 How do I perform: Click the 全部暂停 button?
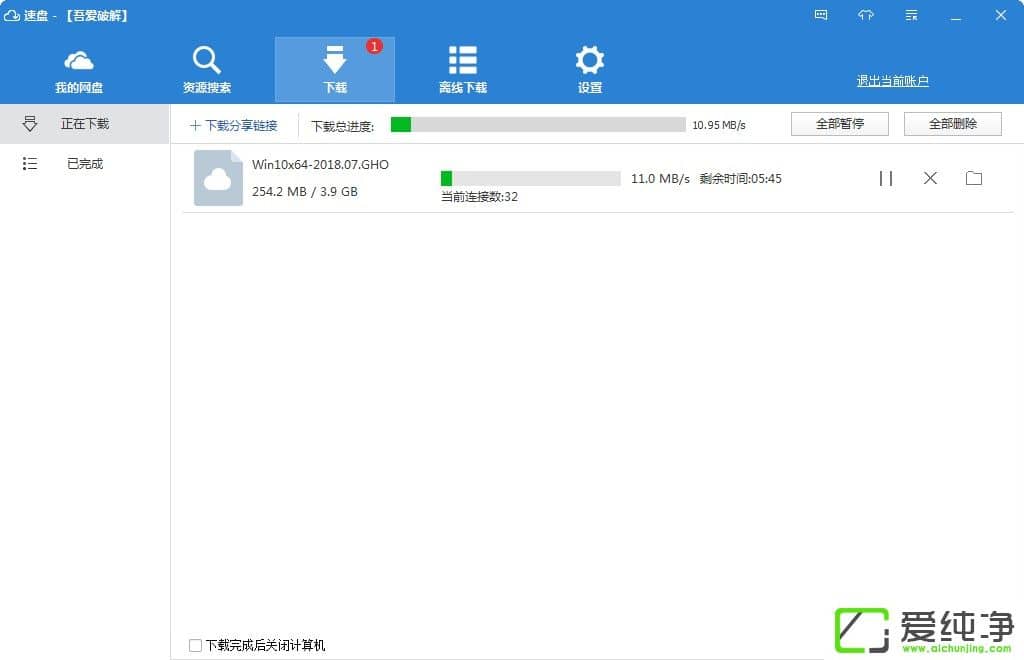click(839, 124)
